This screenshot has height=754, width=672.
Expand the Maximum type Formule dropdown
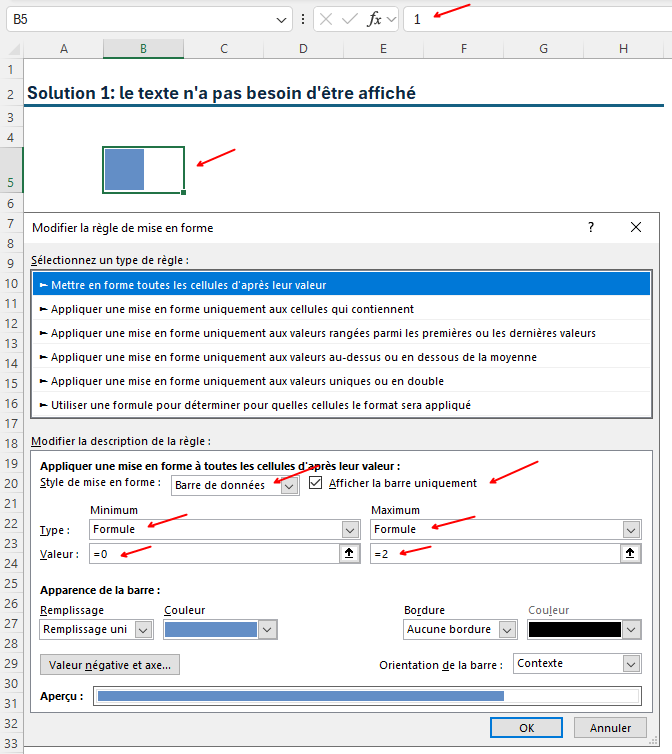[x=631, y=530]
